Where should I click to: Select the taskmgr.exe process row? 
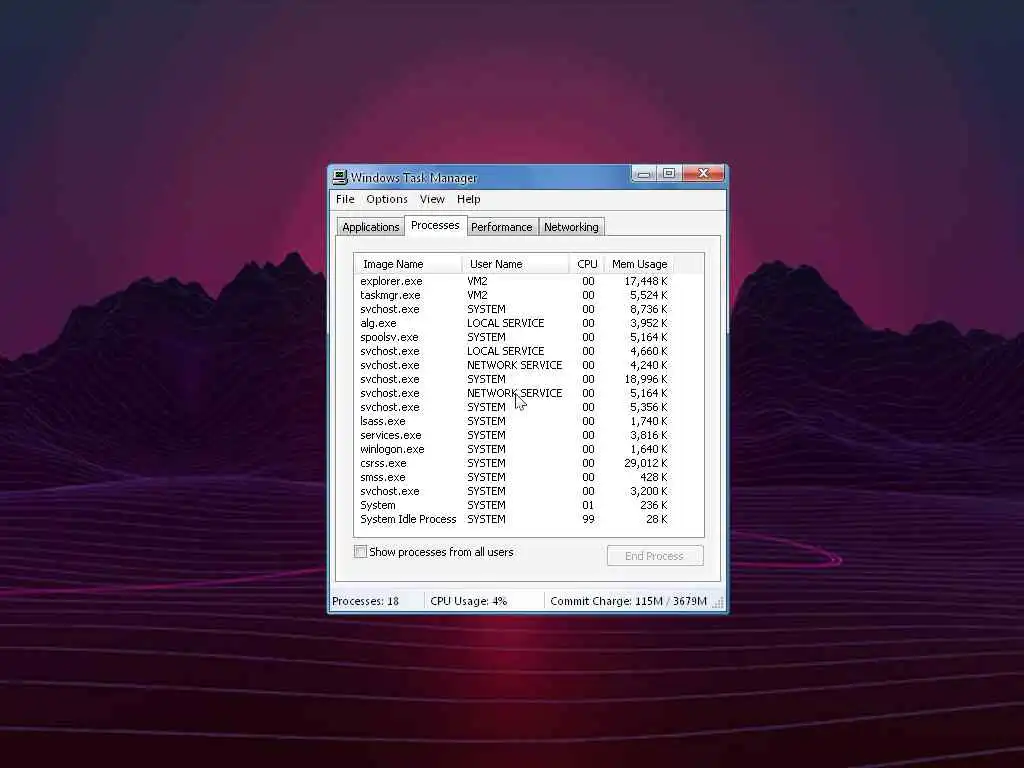(514, 295)
